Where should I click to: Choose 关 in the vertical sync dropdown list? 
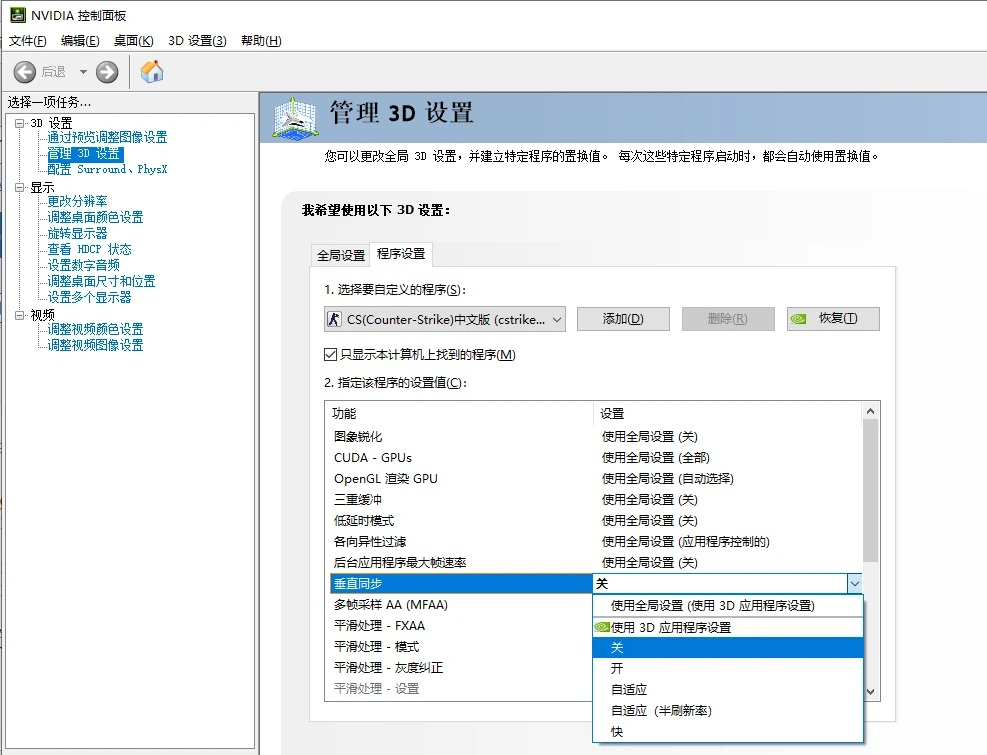[x=728, y=647]
